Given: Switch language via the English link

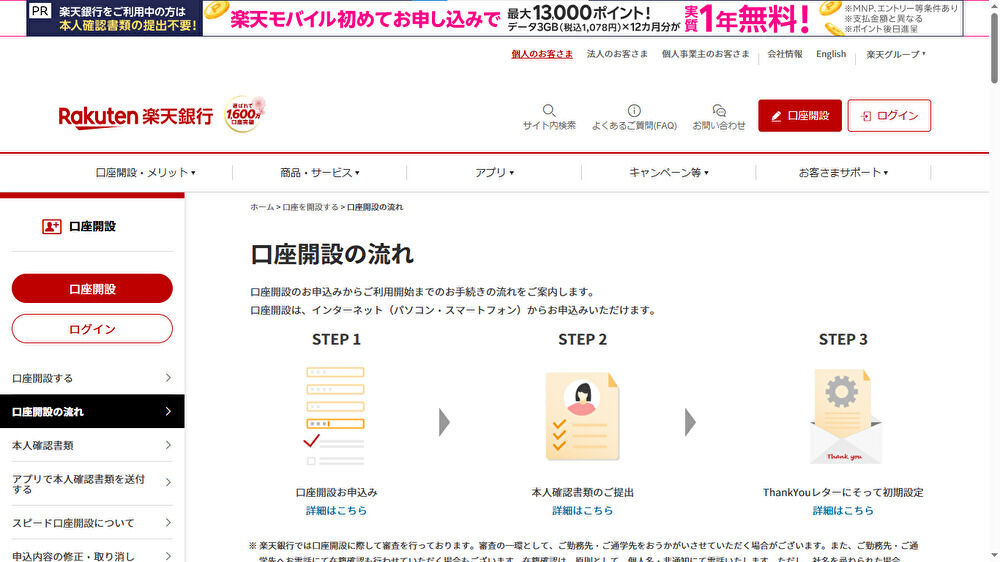Looking at the screenshot, I should pos(831,54).
